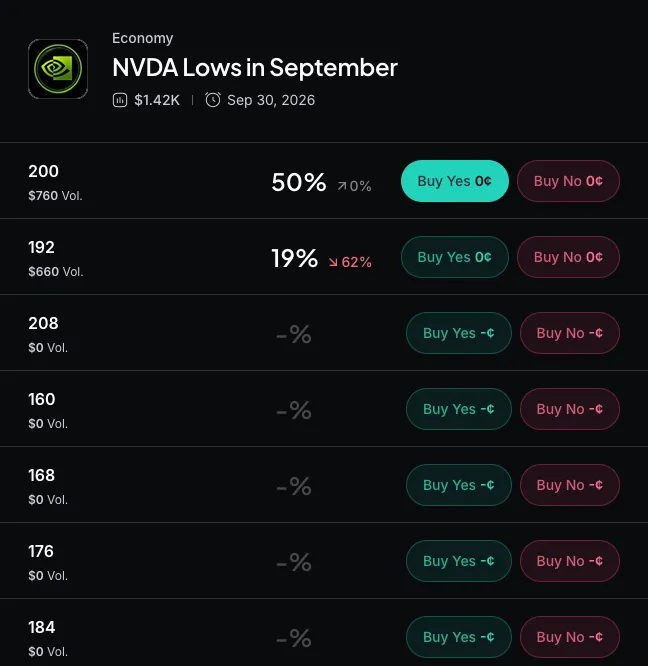
Task: Open the Economy category link
Action: click(143, 38)
